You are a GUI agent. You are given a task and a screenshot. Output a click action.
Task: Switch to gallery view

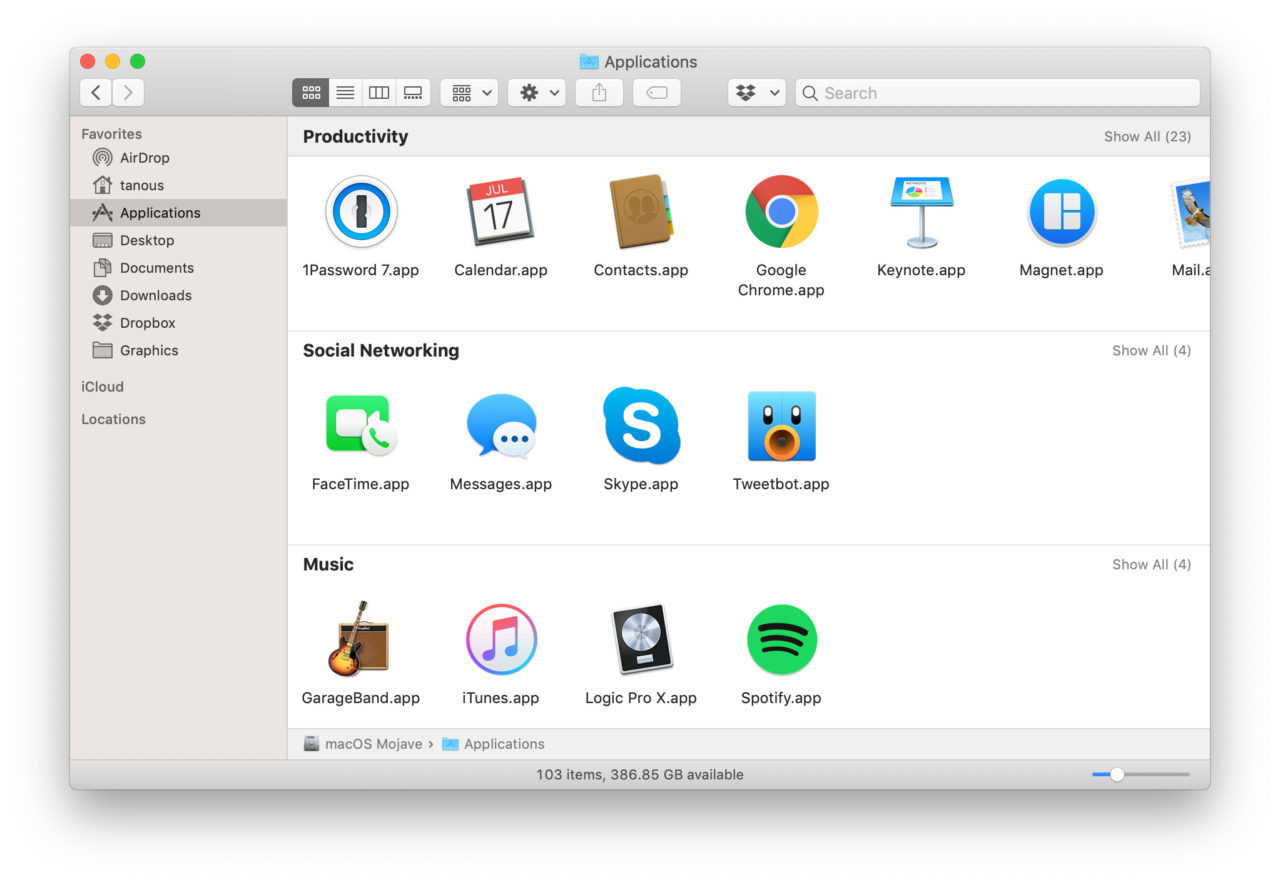click(413, 93)
